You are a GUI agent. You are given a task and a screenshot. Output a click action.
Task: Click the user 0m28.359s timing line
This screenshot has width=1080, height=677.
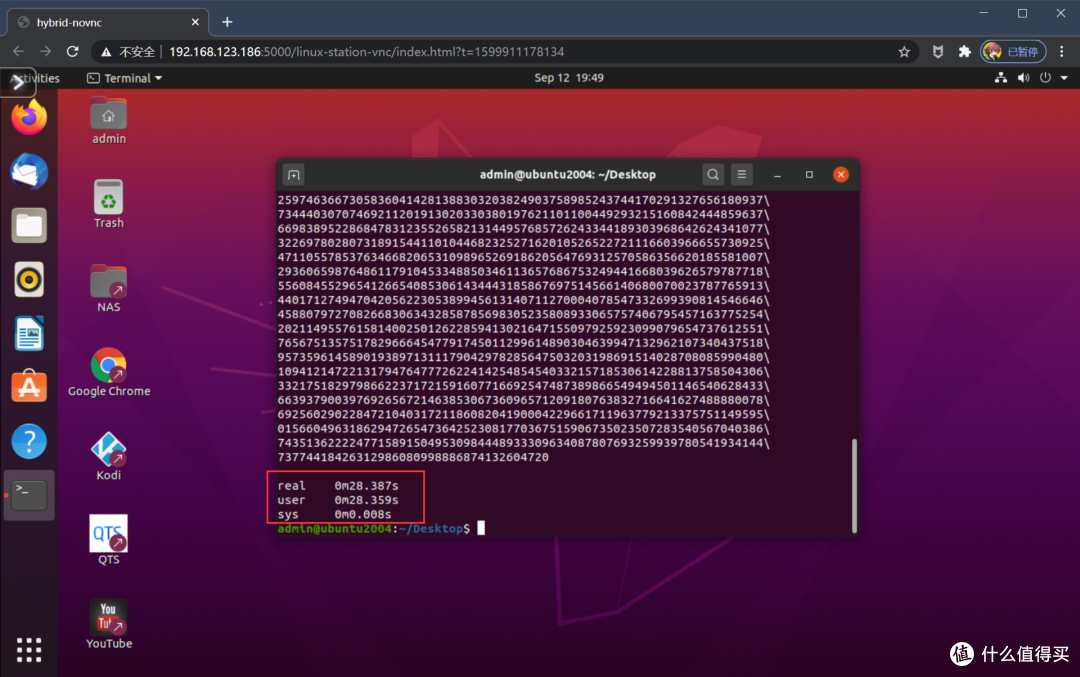tap(338, 500)
